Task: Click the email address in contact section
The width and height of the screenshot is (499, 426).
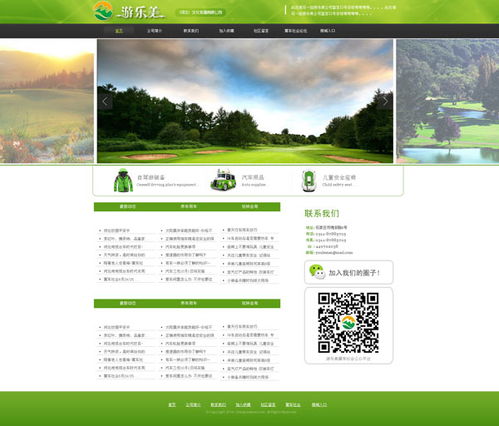Action: pos(333,252)
